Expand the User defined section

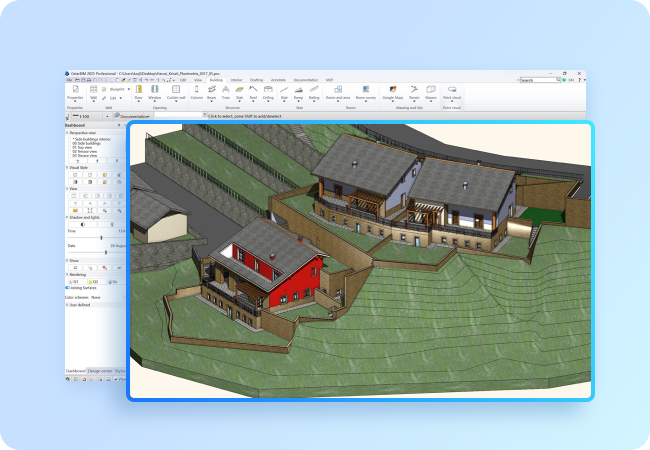pos(67,304)
